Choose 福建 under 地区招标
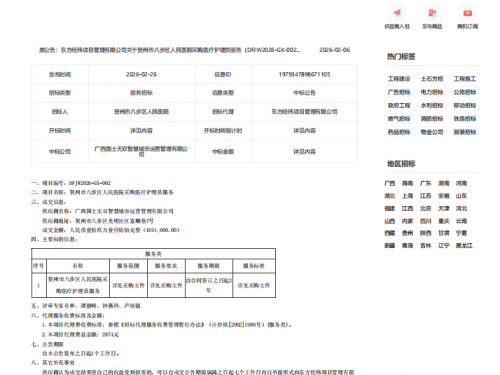This screenshot has height=375, width=500. click(x=390, y=208)
